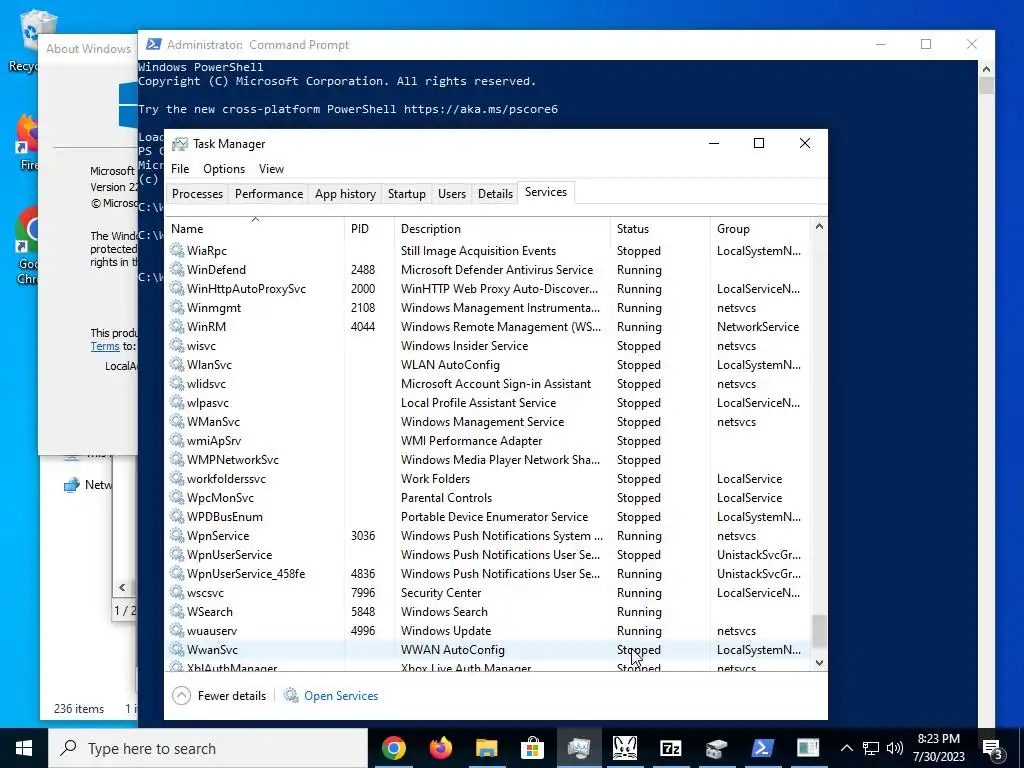Switch to the Details tab
Image resolution: width=1024 pixels, height=768 pixels.
tap(495, 194)
